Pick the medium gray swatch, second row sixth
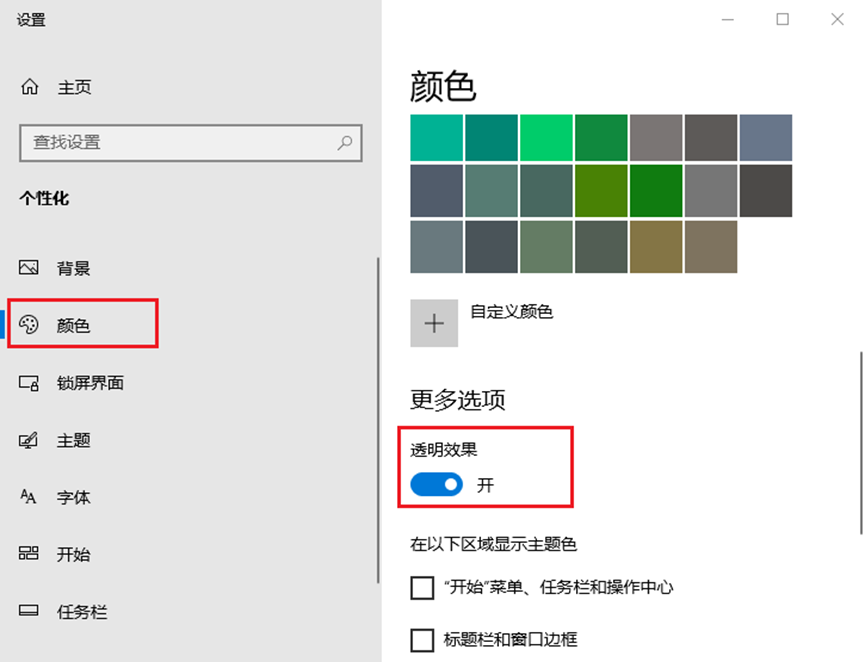 click(711, 191)
